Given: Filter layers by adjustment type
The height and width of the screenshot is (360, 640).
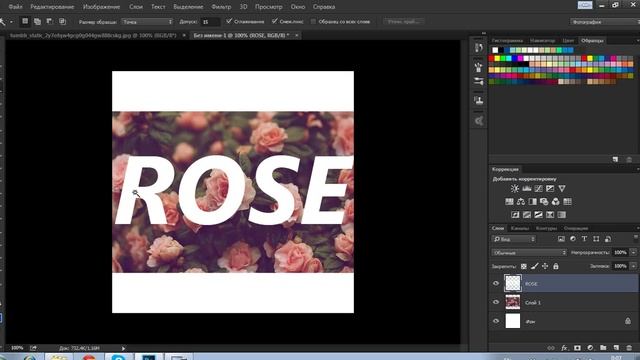Looking at the screenshot, I should point(573,239).
